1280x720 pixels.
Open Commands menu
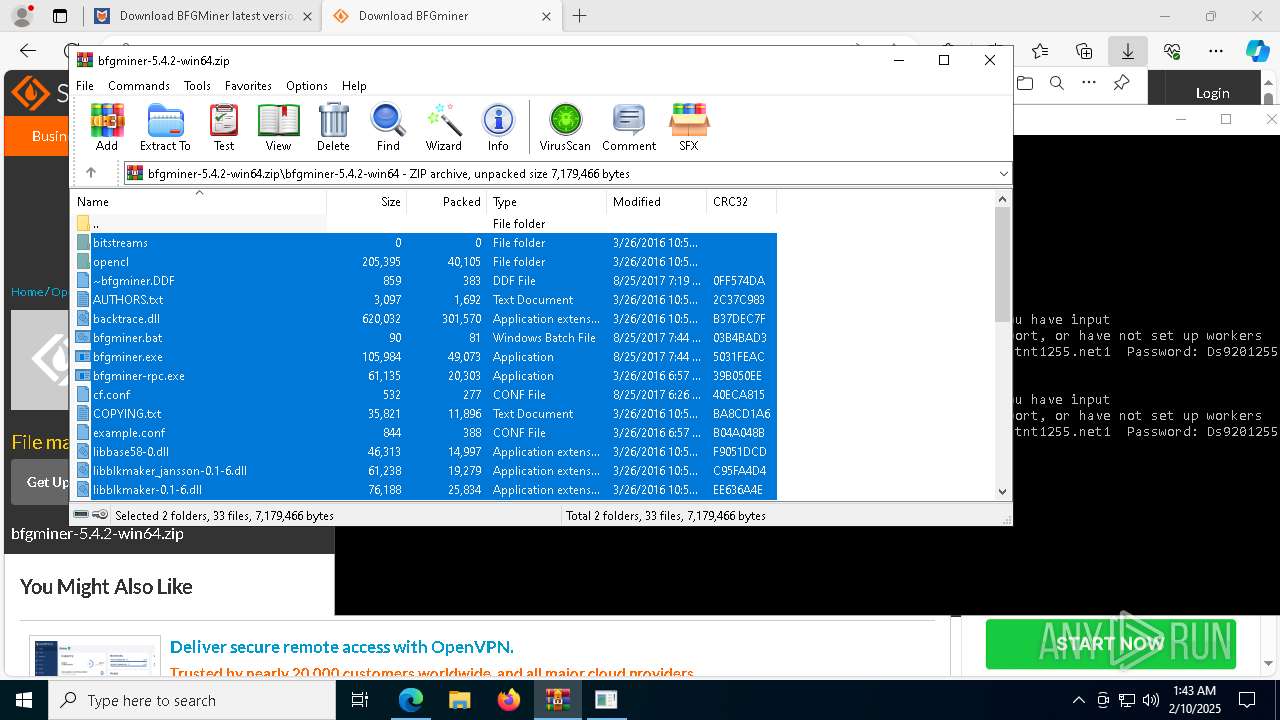coord(139,86)
